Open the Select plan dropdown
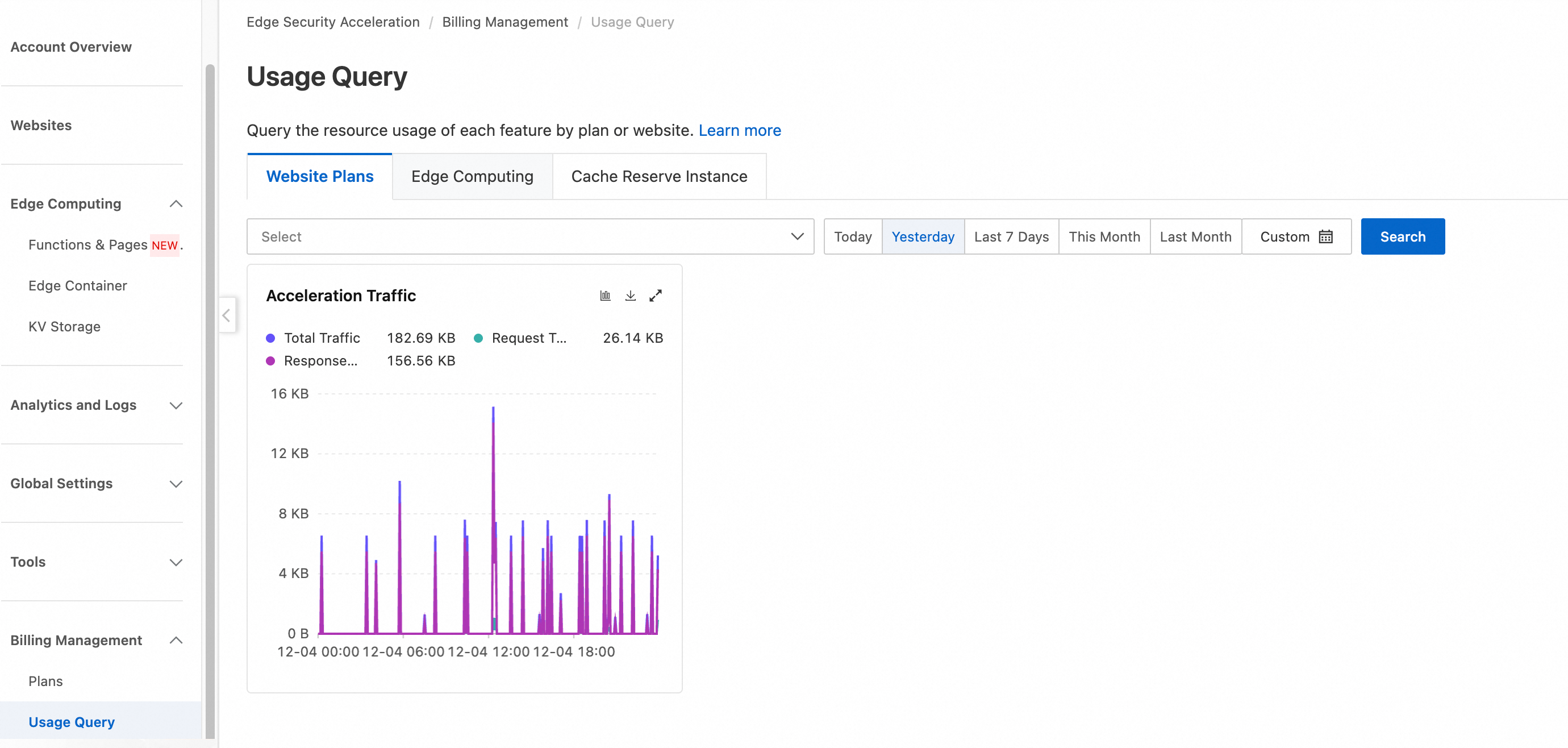Screen dimensions: 1568x748 coord(529,236)
